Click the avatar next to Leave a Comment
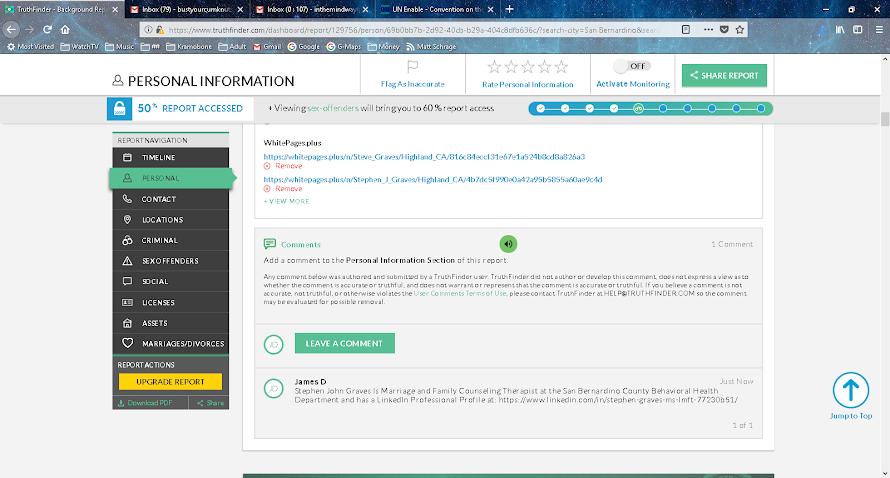Screen dimensions: 890x478 click(274, 344)
